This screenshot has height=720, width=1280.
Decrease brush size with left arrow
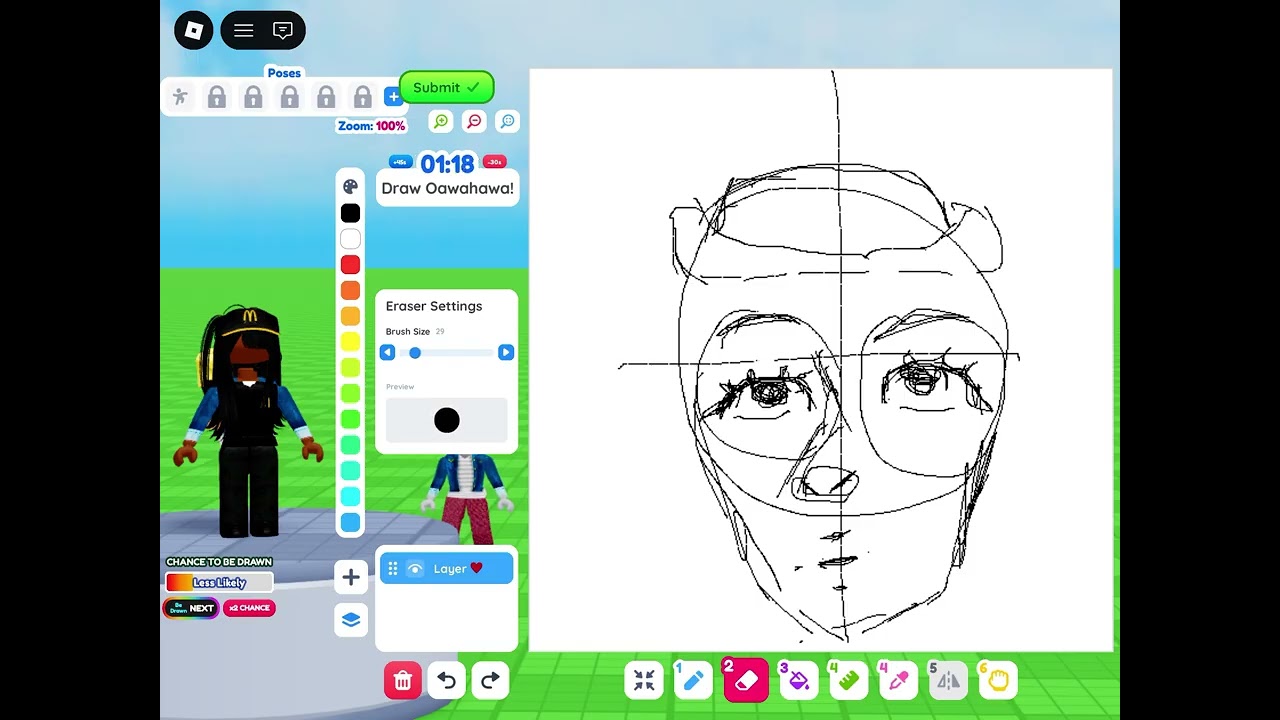pyautogui.click(x=388, y=352)
